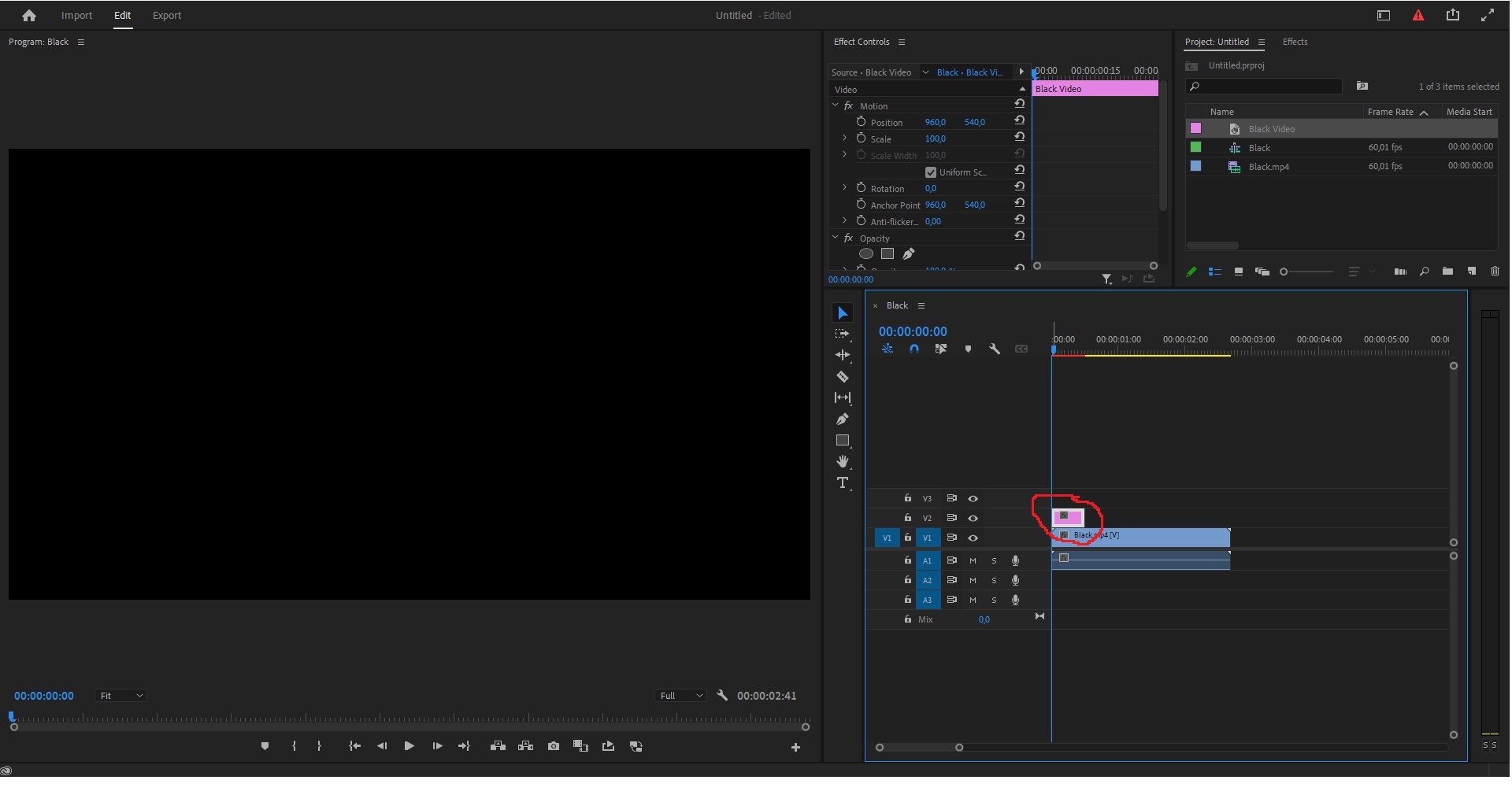This screenshot has height=791, width=1512.
Task: Select the Ripple Edit tool
Action: [842, 355]
